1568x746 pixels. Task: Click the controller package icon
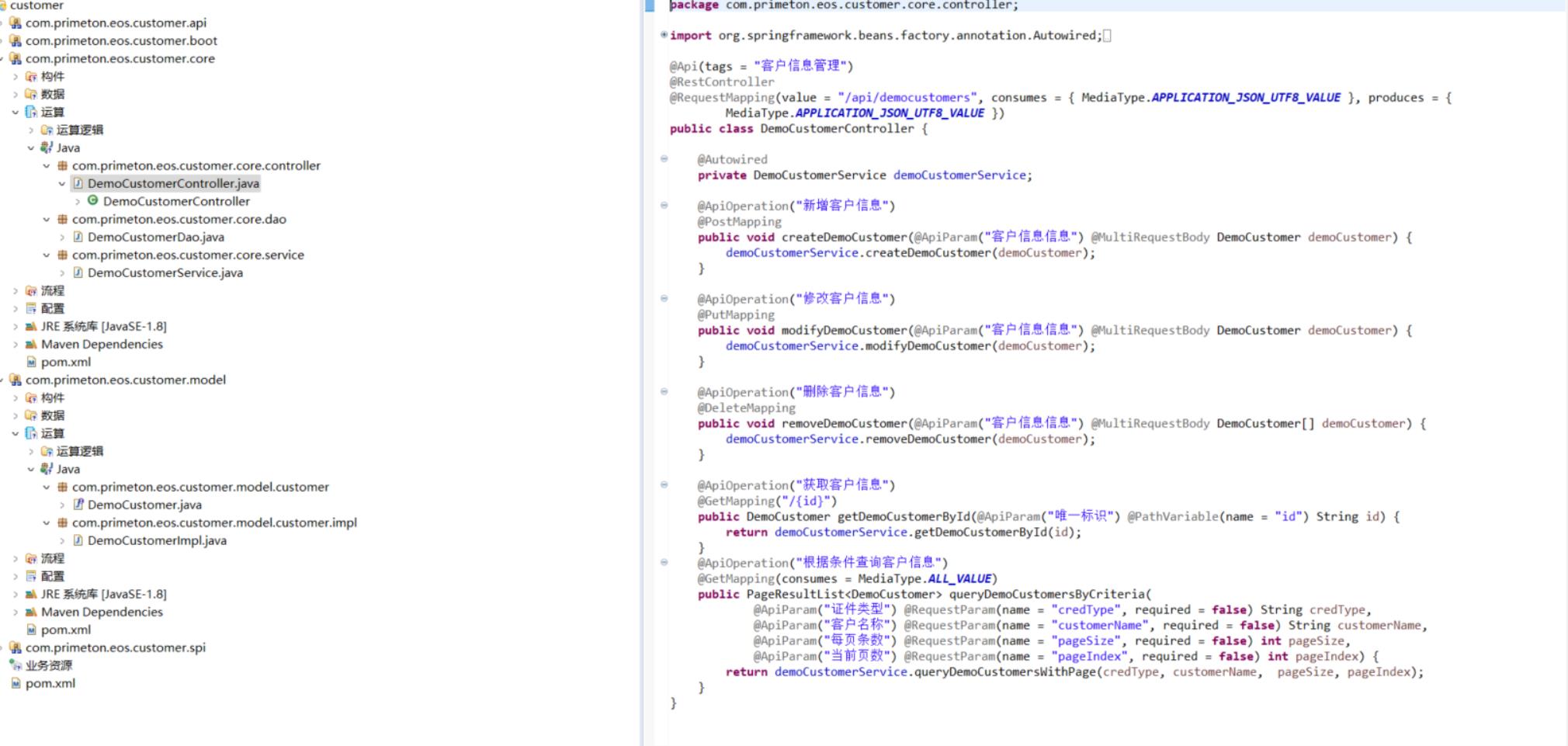[x=62, y=165]
